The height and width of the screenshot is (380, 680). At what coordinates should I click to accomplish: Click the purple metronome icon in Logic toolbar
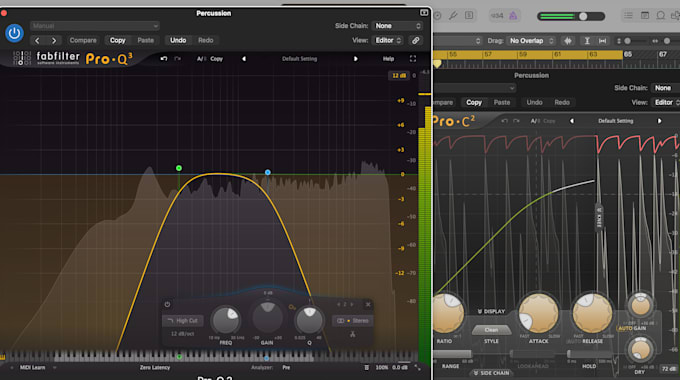[513, 16]
